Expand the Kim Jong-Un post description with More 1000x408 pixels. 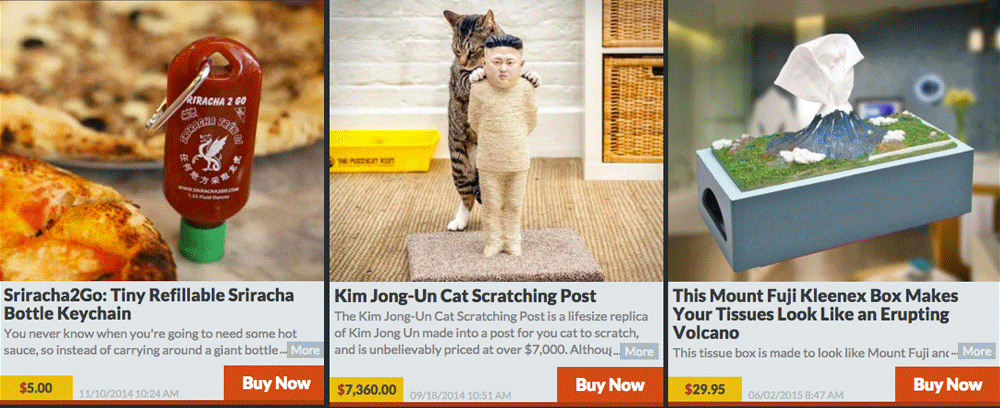639,351
